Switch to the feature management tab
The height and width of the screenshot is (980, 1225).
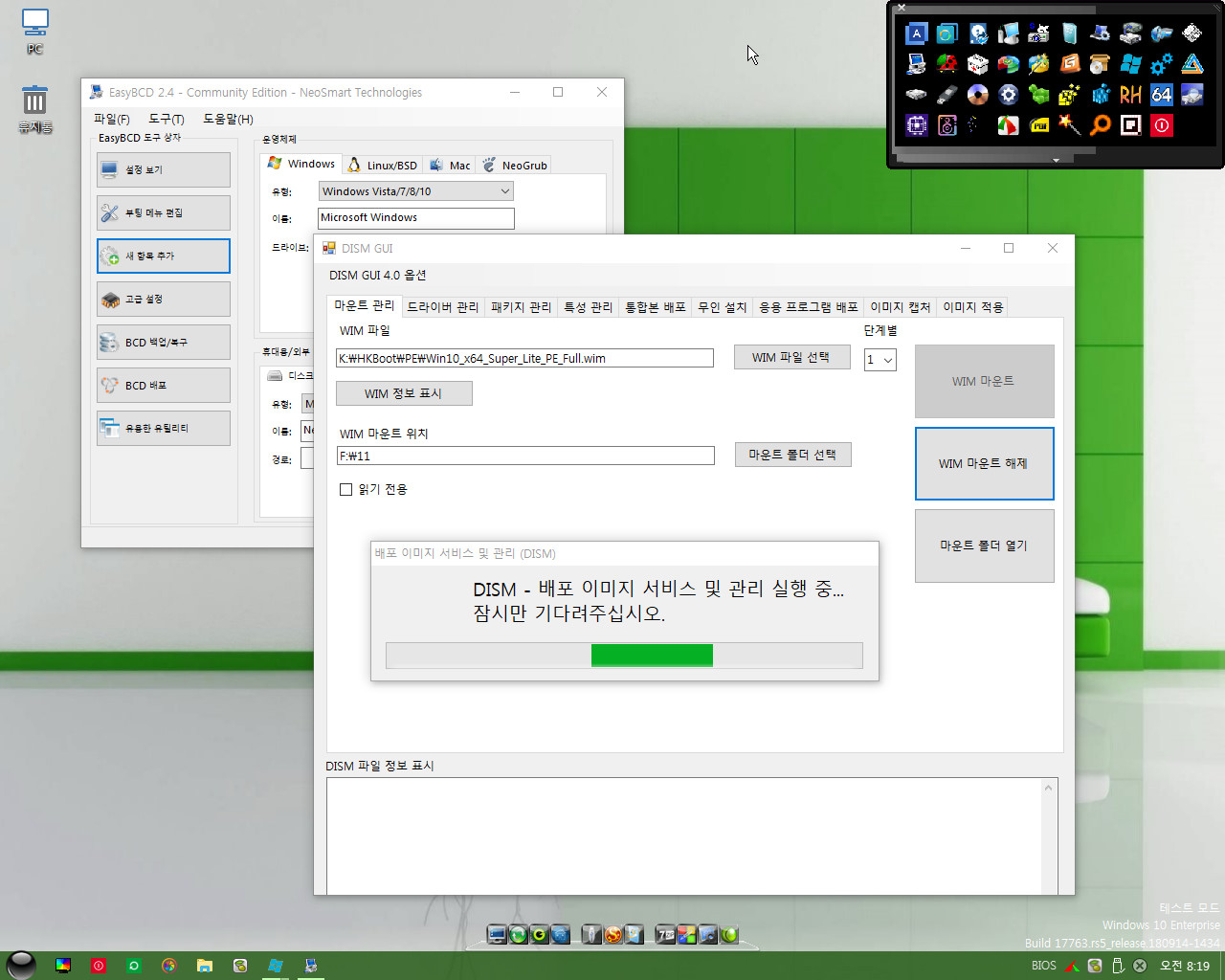pyautogui.click(x=588, y=307)
